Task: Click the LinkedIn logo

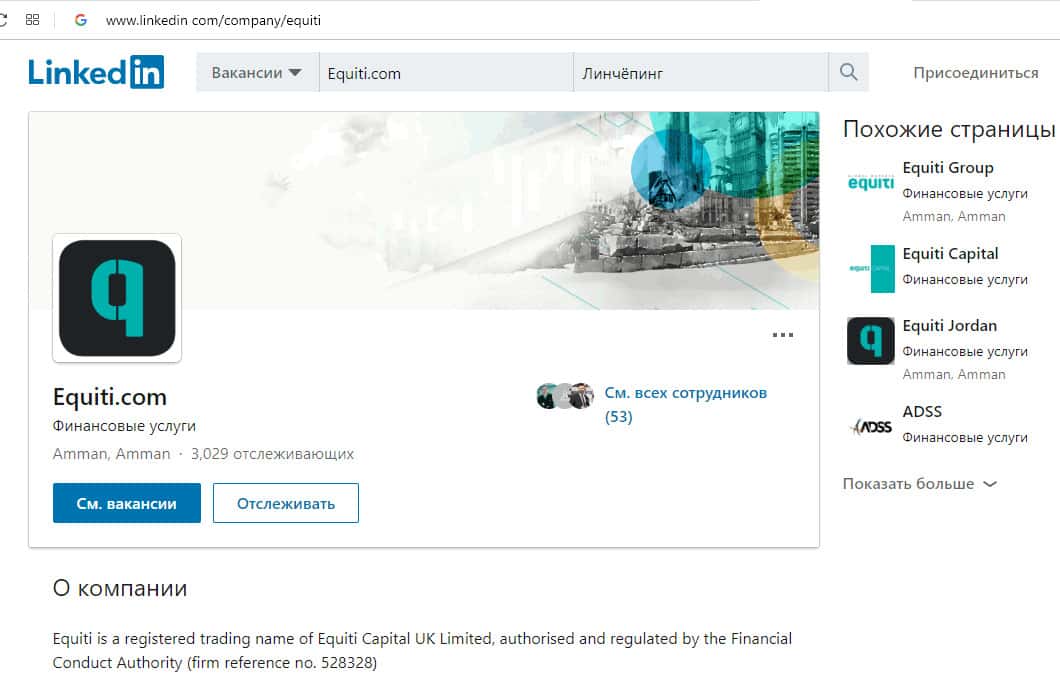Action: [96, 72]
